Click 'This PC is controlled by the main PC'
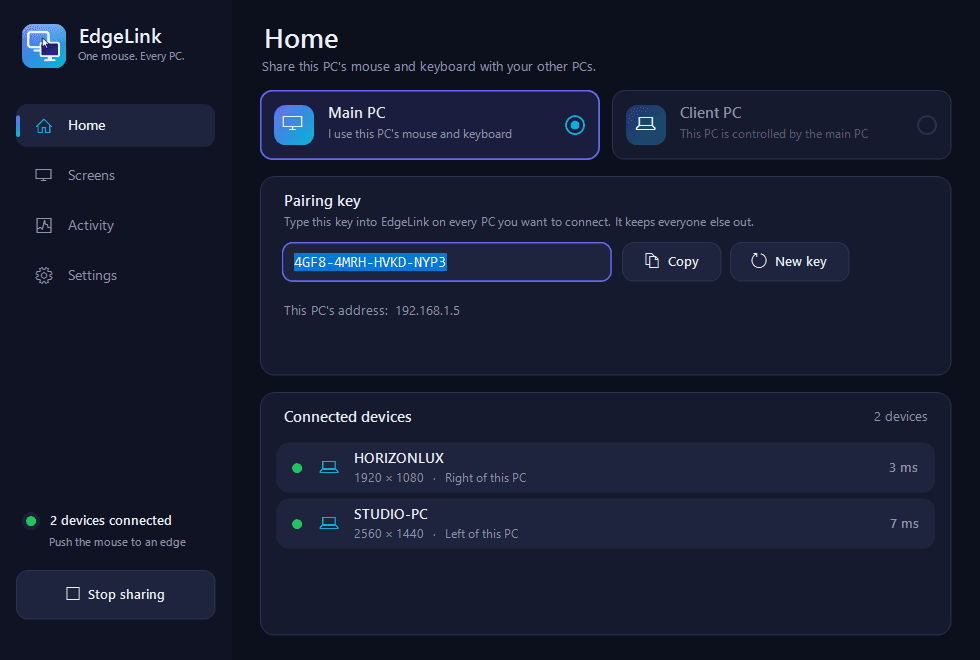Viewport: 980px width, 660px height. pyautogui.click(x=774, y=134)
